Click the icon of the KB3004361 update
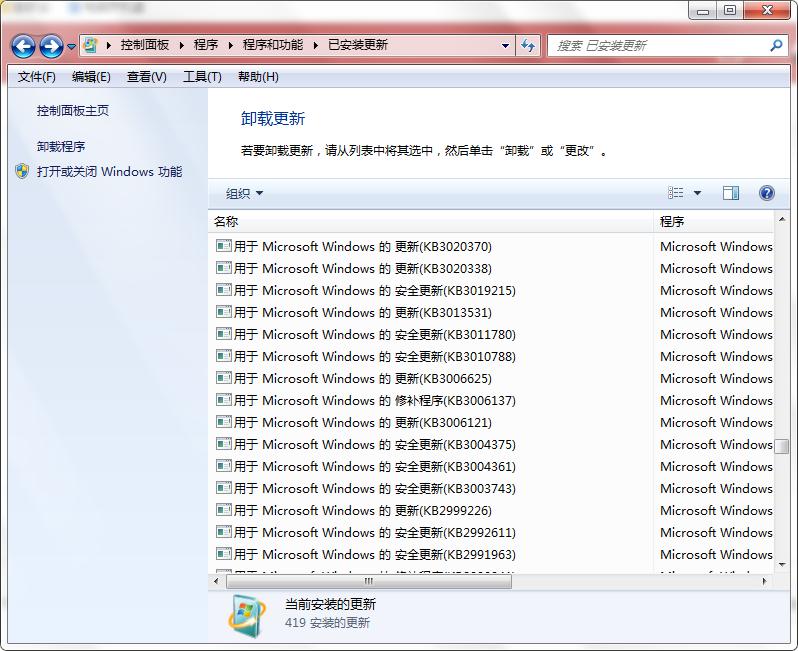This screenshot has height=651, width=798. coord(223,466)
